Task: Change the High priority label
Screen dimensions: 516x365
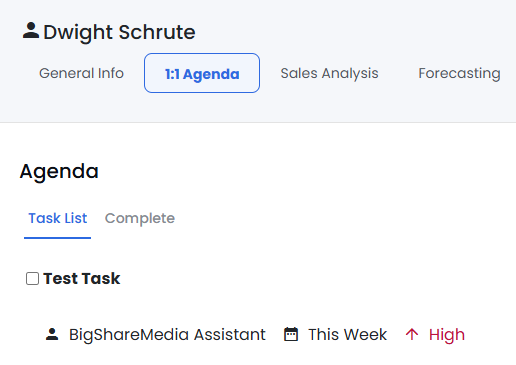Action: 447,334
